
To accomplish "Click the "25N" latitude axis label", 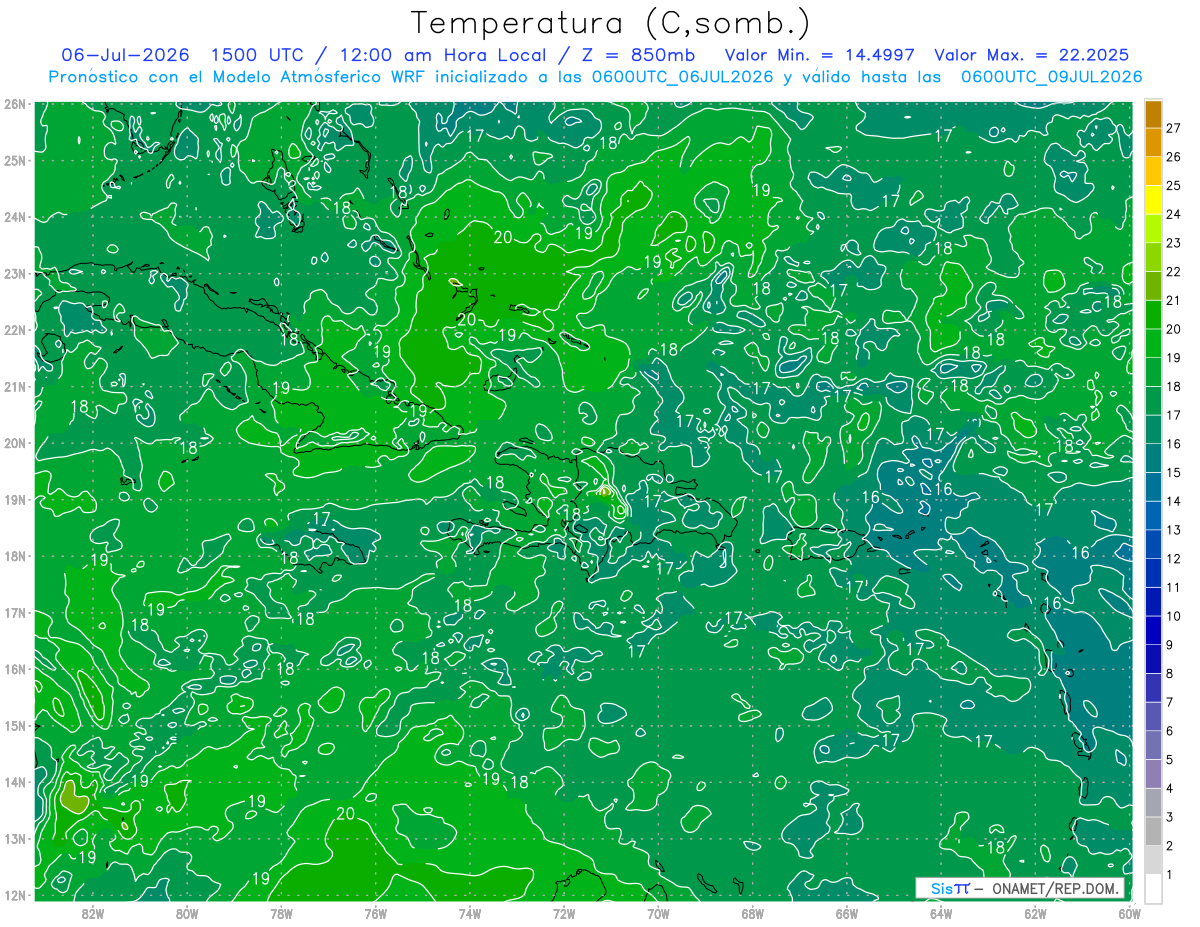I will tap(15, 161).
